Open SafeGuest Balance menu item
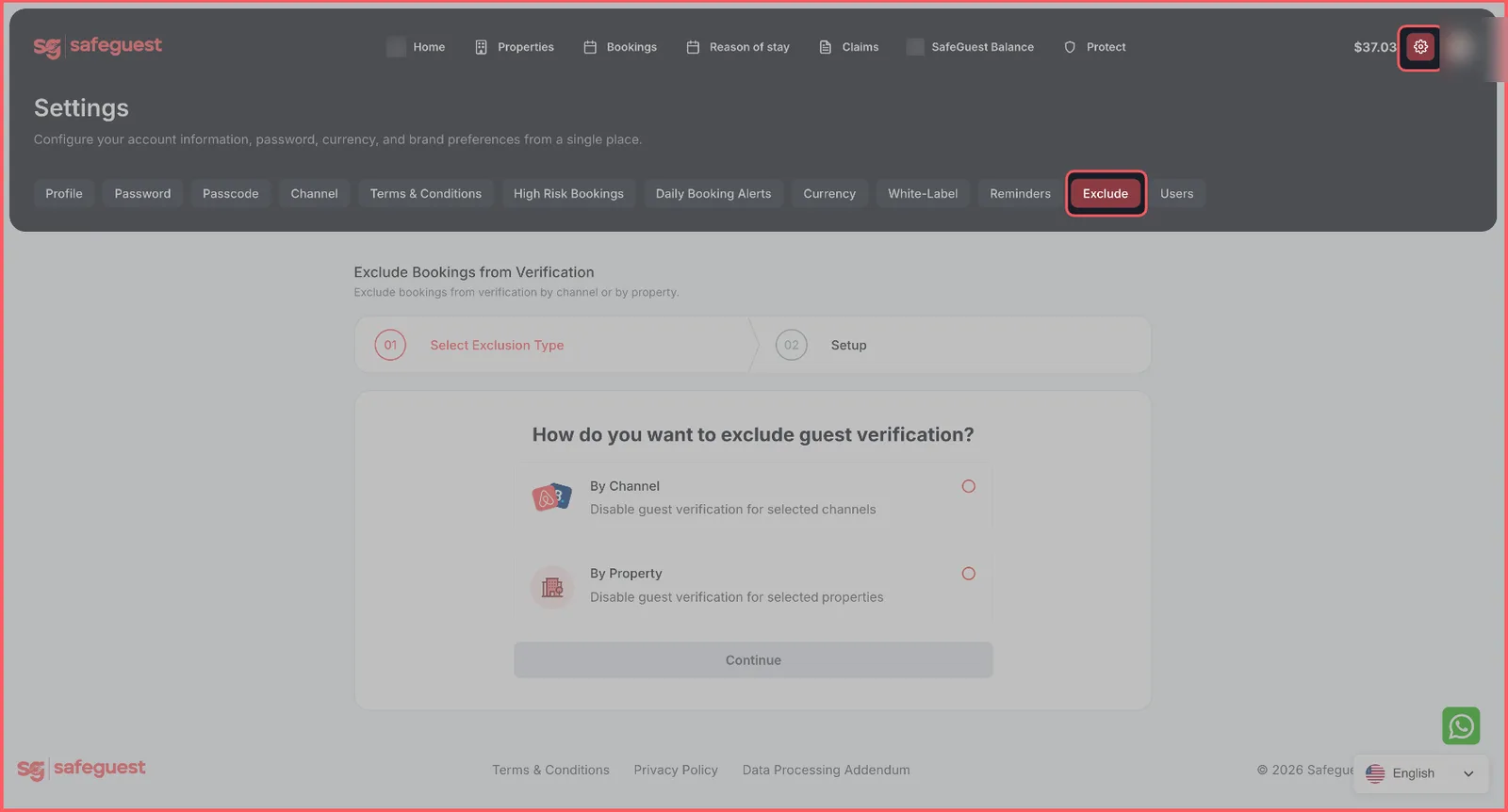The image size is (1508, 812). pyautogui.click(x=970, y=47)
